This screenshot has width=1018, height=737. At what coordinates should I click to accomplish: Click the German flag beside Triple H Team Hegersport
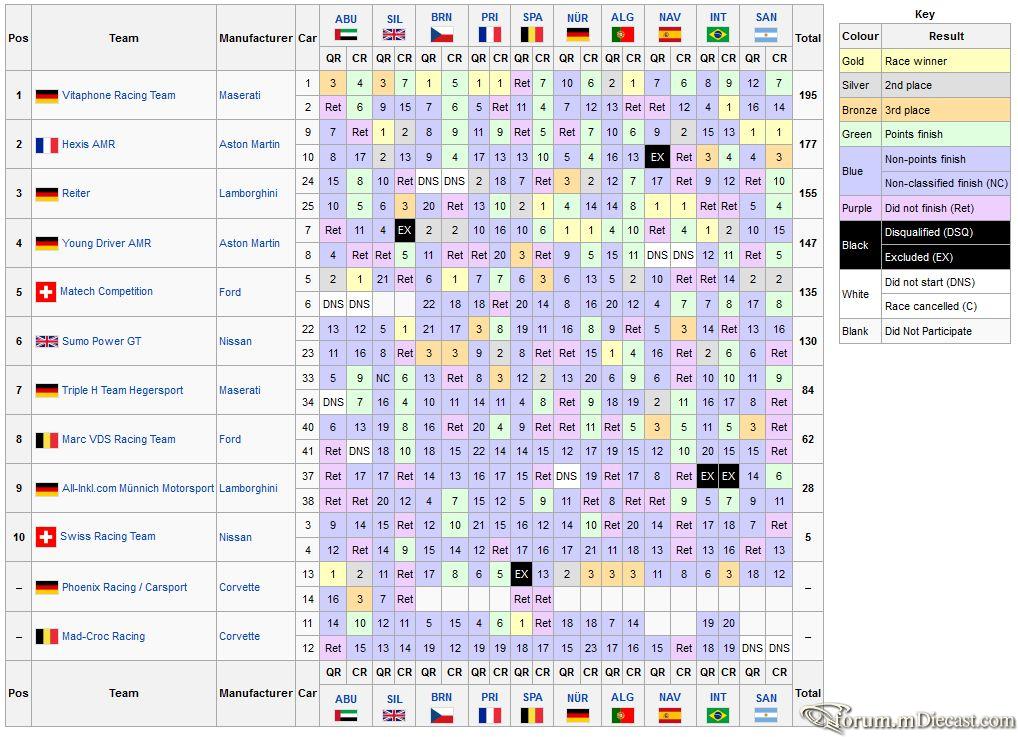click(x=47, y=390)
